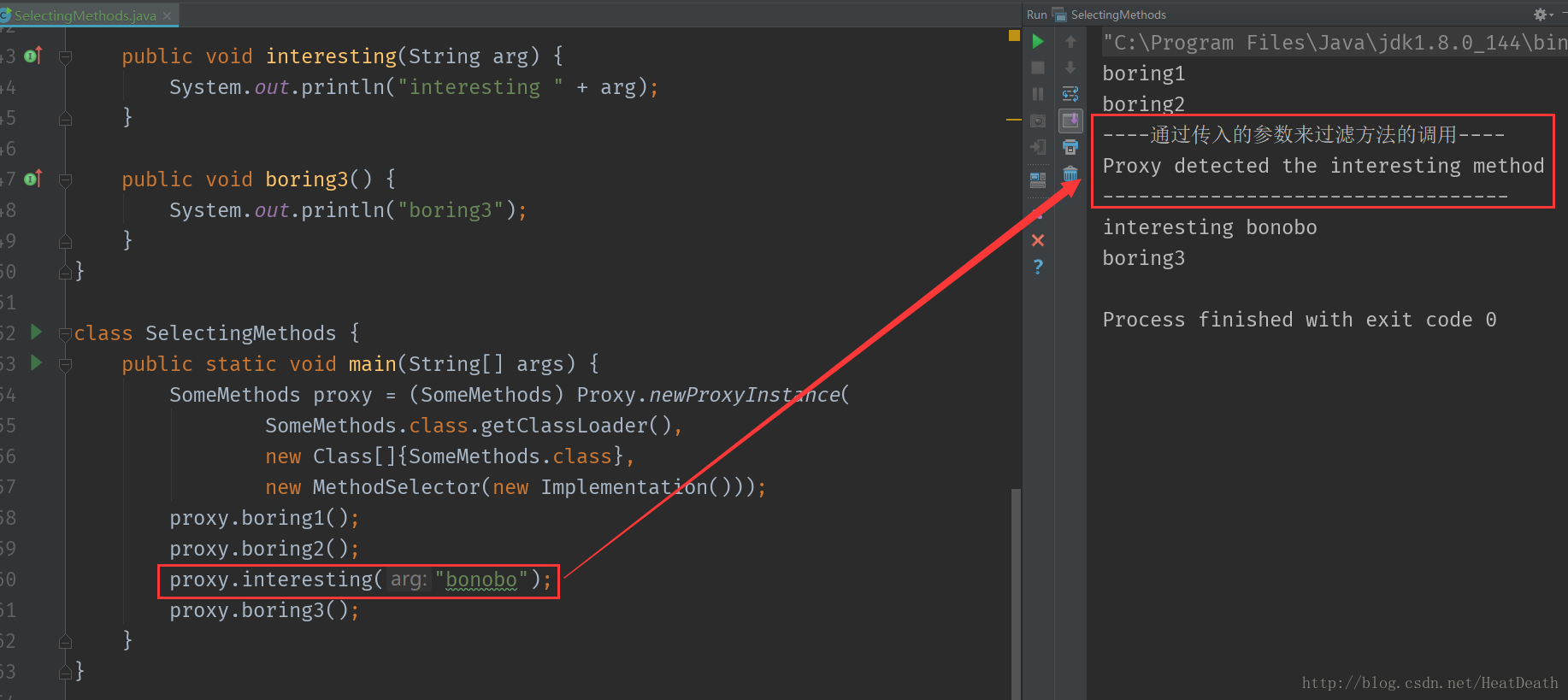Print the console output
The height and width of the screenshot is (700, 1568).
(1070, 147)
